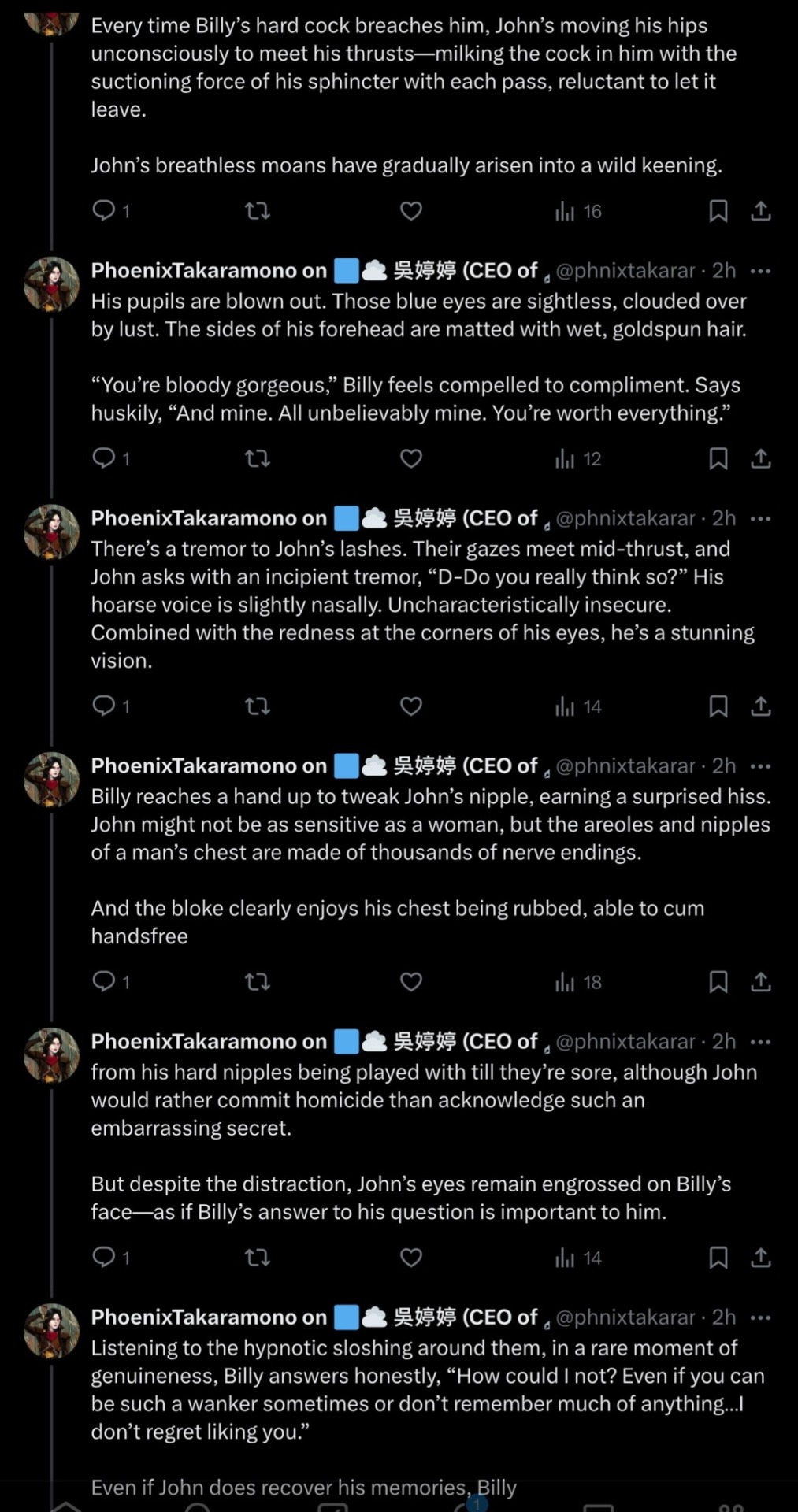
Task: Reply to the tweet with 16 views
Action: pos(104,210)
